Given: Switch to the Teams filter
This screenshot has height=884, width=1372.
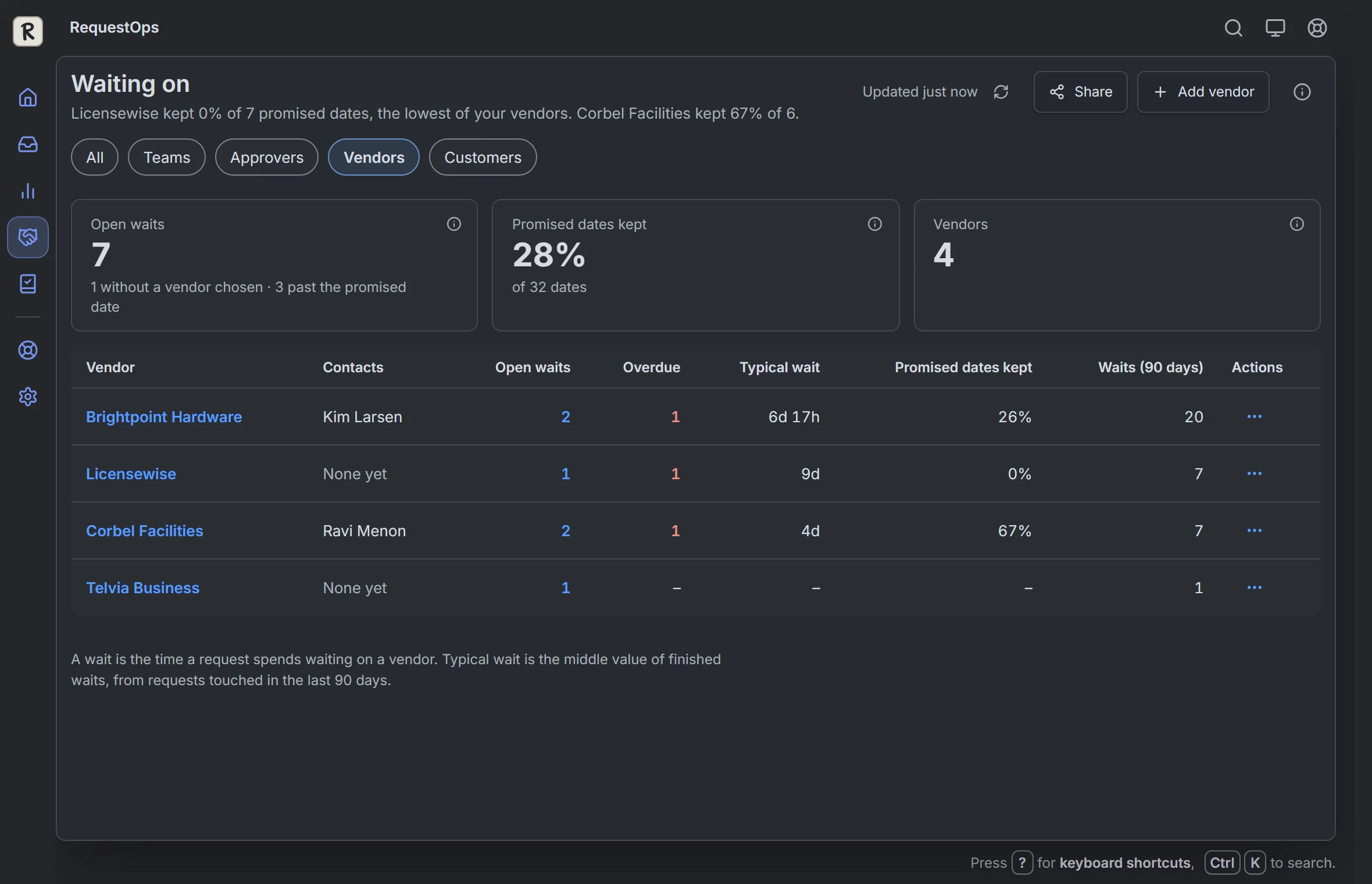Looking at the screenshot, I should tap(167, 157).
